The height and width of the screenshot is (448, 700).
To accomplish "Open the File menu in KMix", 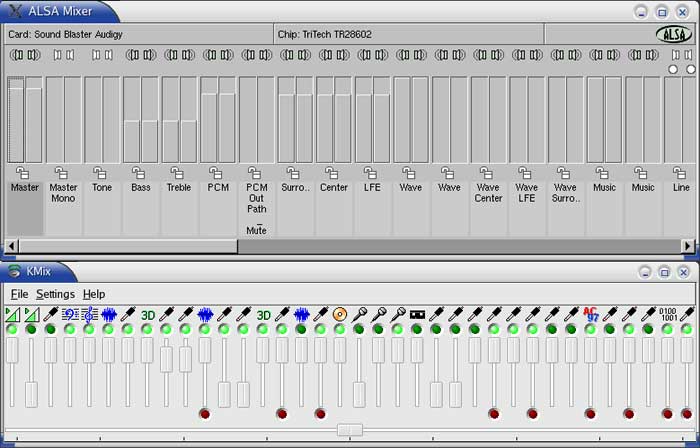I will coord(19,294).
